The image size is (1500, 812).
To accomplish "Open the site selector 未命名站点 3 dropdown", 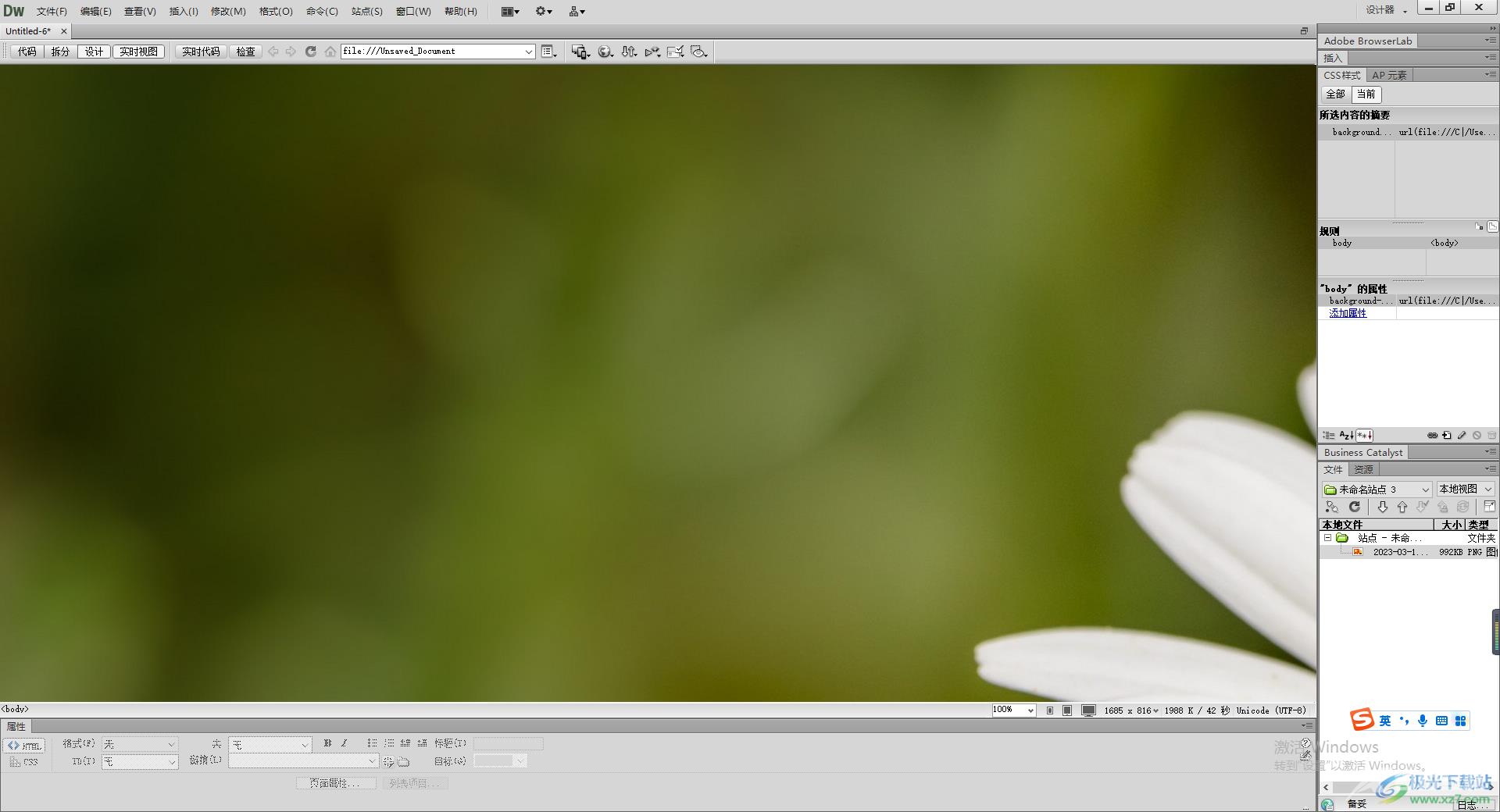I will (x=1377, y=490).
